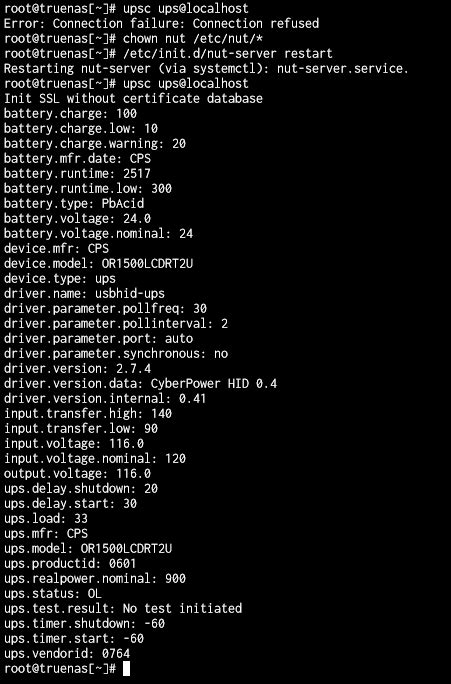Click the input.transfer.high: 140 line
Image resolution: width=451 pixels, height=684 pixels.
pos(88,414)
